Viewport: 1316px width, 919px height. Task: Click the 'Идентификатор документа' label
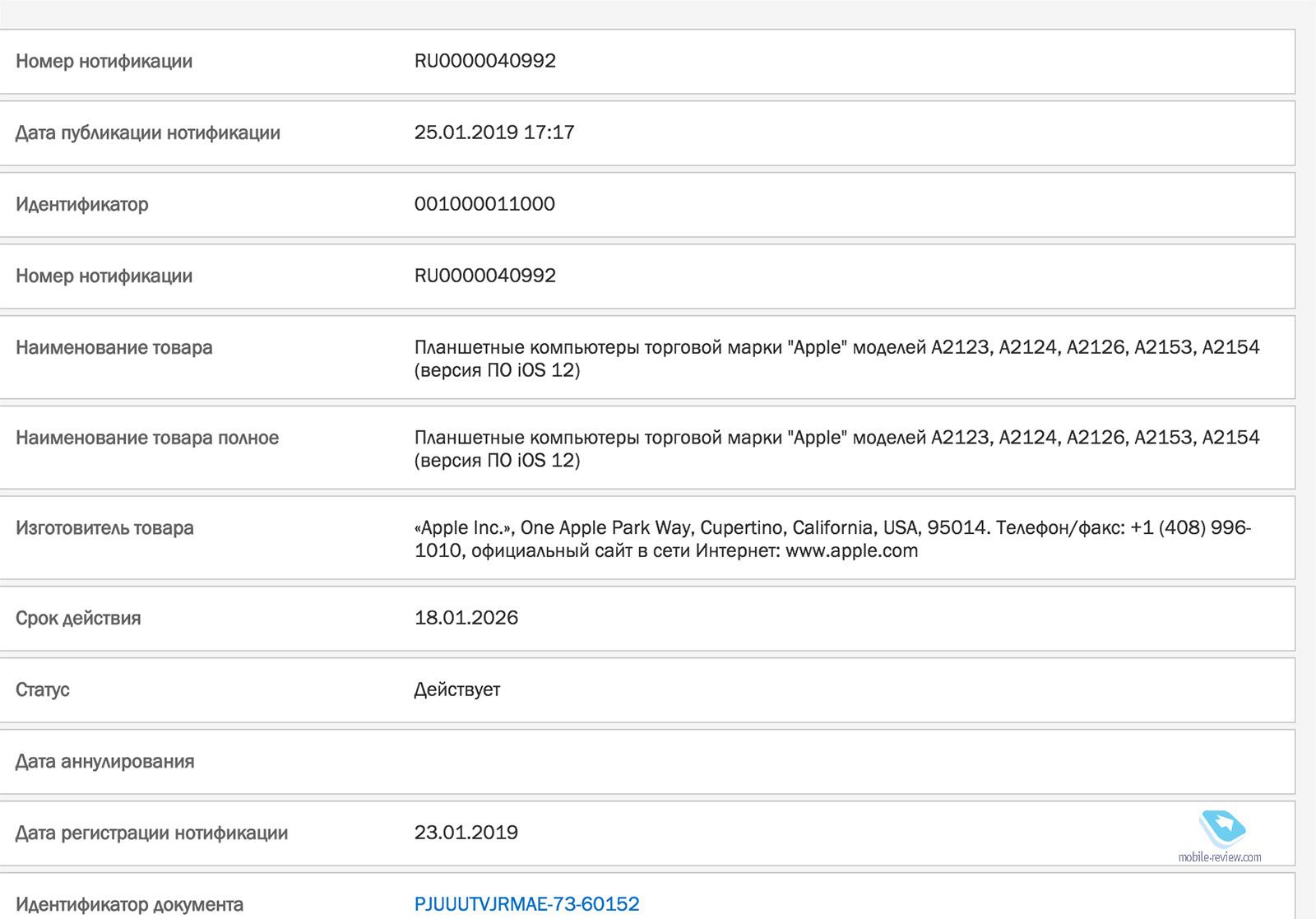pos(130,905)
